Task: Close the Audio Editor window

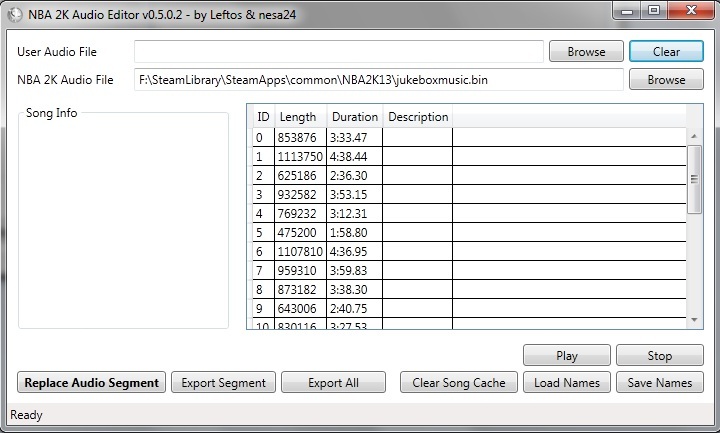Action: 691,11
